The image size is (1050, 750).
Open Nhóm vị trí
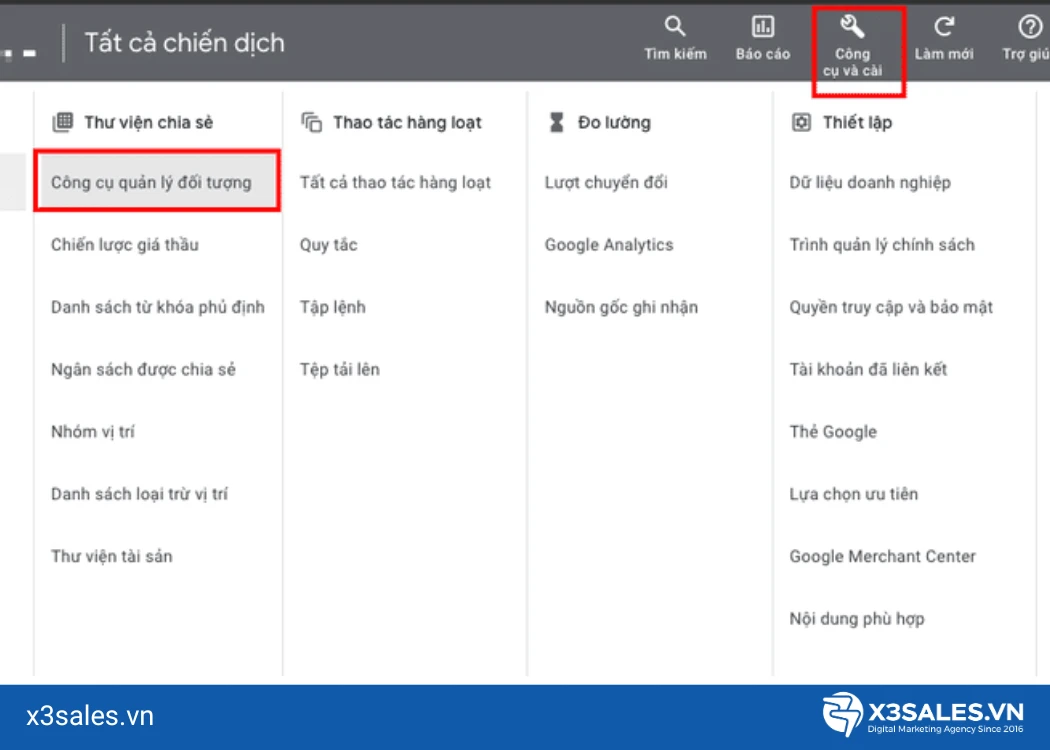[92, 431]
